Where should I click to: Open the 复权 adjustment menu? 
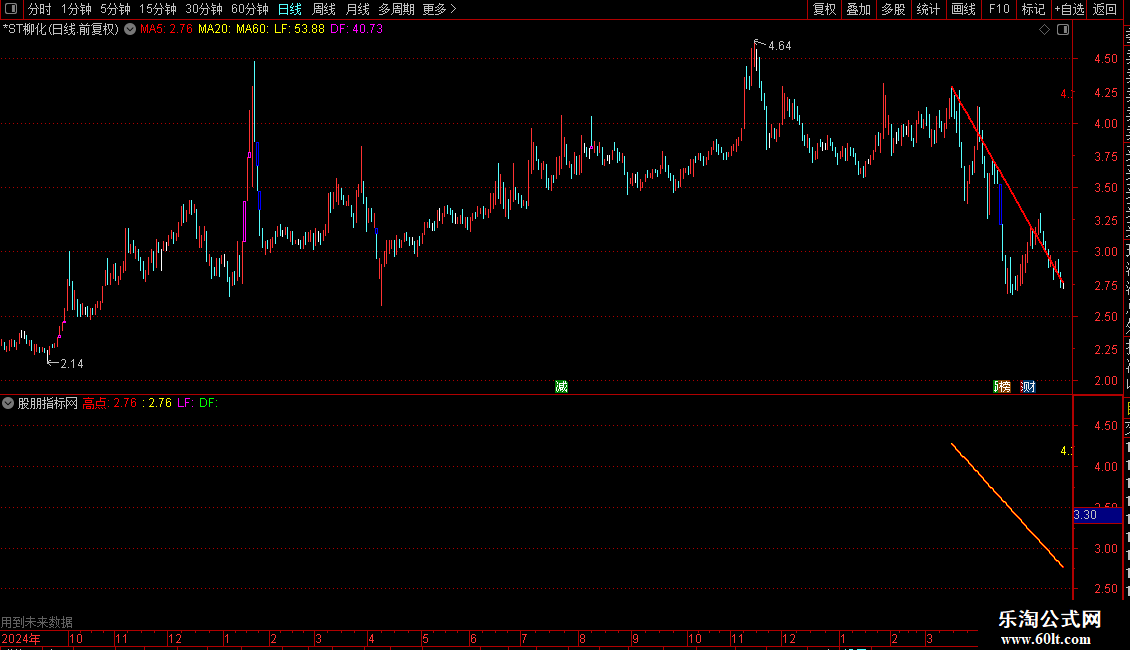click(x=824, y=9)
